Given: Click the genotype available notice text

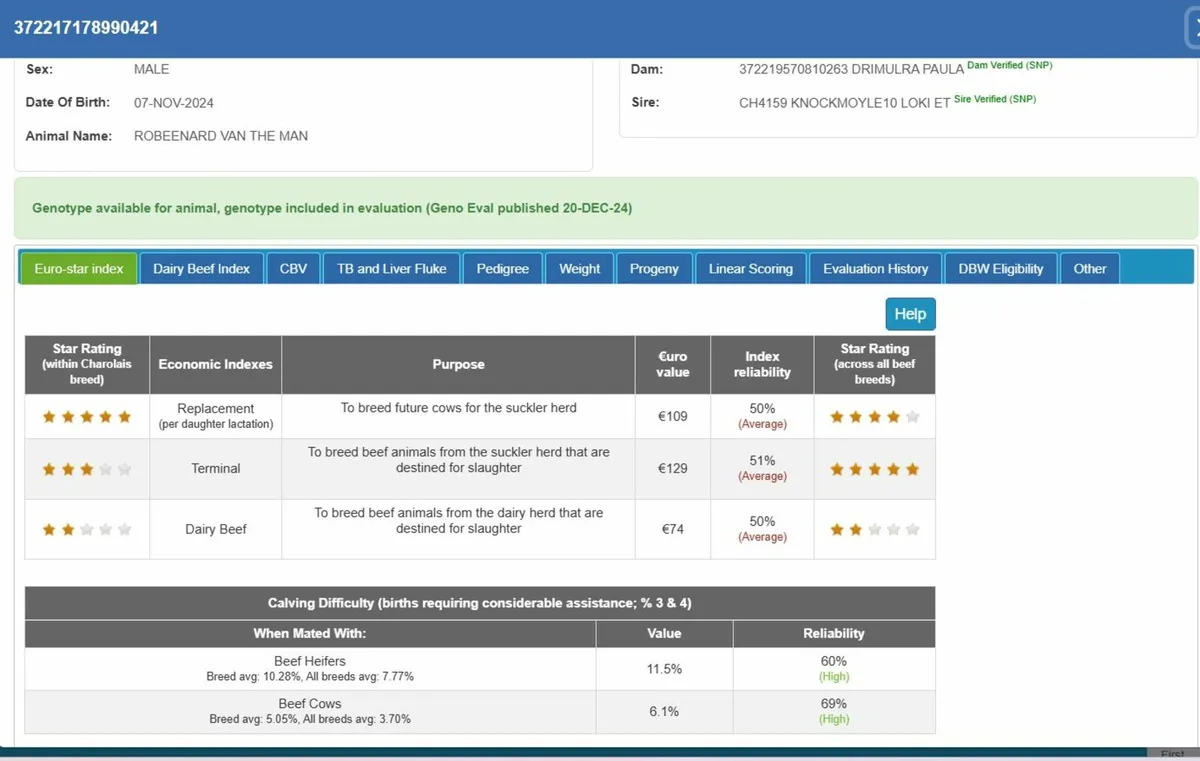Looking at the screenshot, I should pos(332,208).
